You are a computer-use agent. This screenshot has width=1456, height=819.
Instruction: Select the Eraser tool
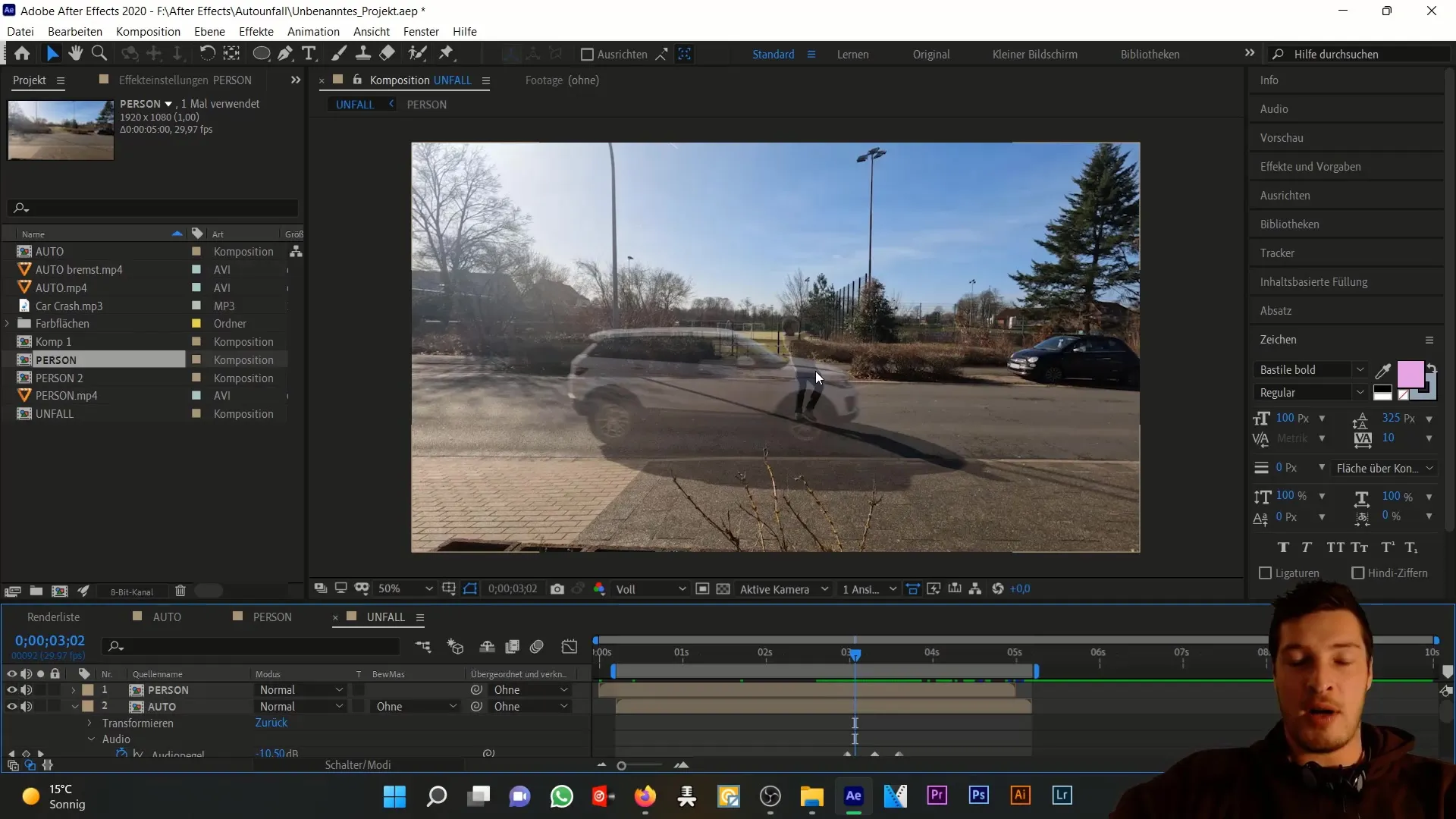pos(387,54)
